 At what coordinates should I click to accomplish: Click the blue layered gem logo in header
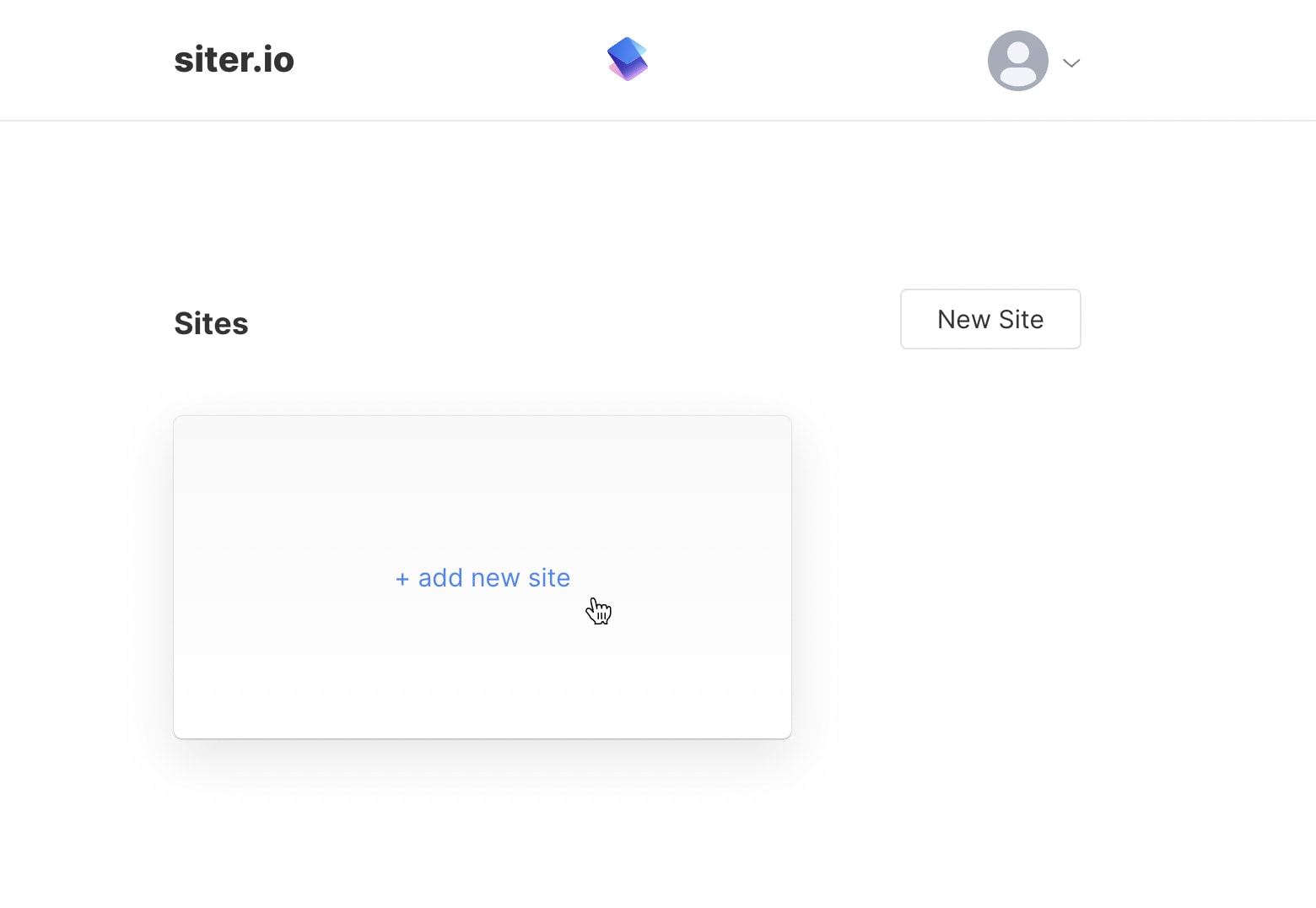628,59
